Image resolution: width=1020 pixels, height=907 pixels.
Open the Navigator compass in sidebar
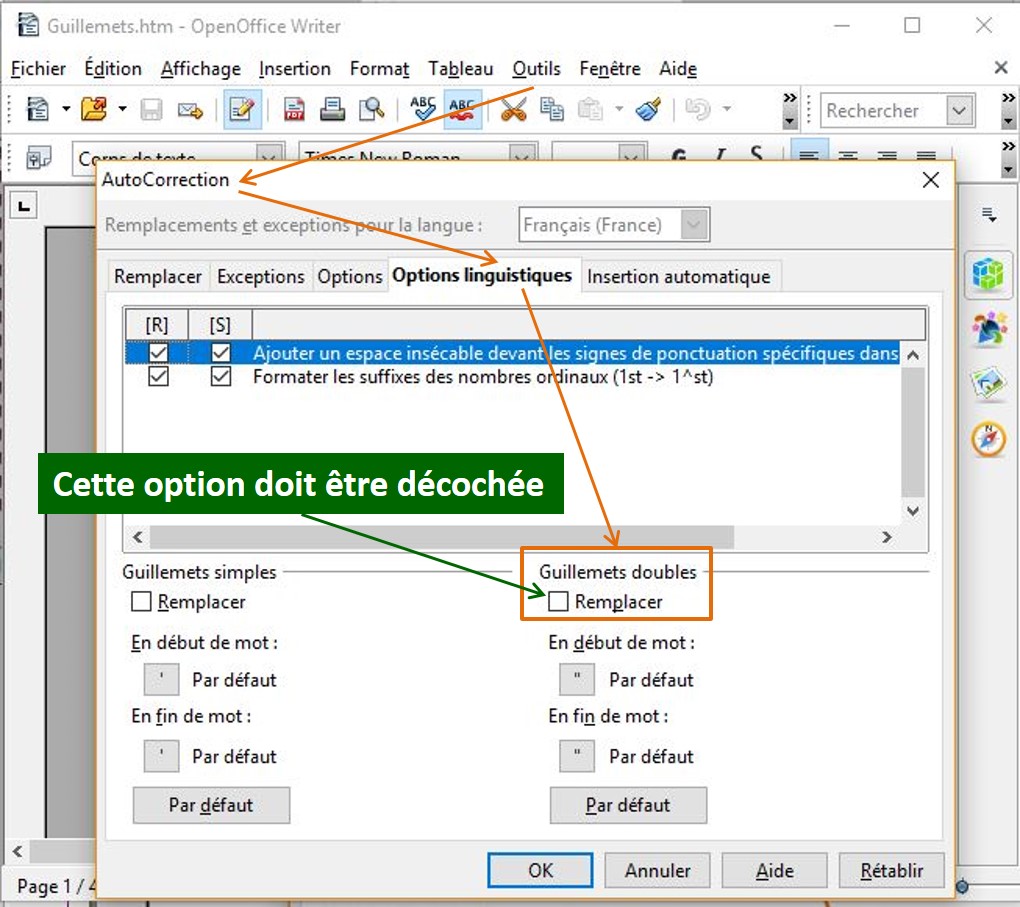pyautogui.click(x=988, y=439)
